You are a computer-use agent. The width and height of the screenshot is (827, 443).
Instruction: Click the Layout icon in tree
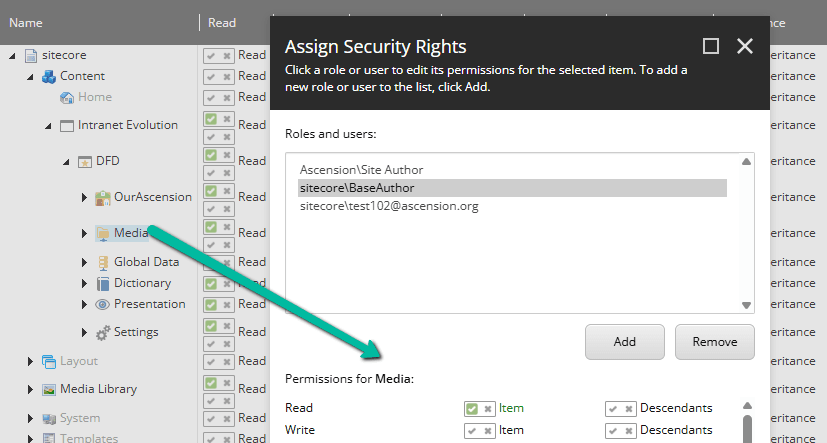[49, 362]
